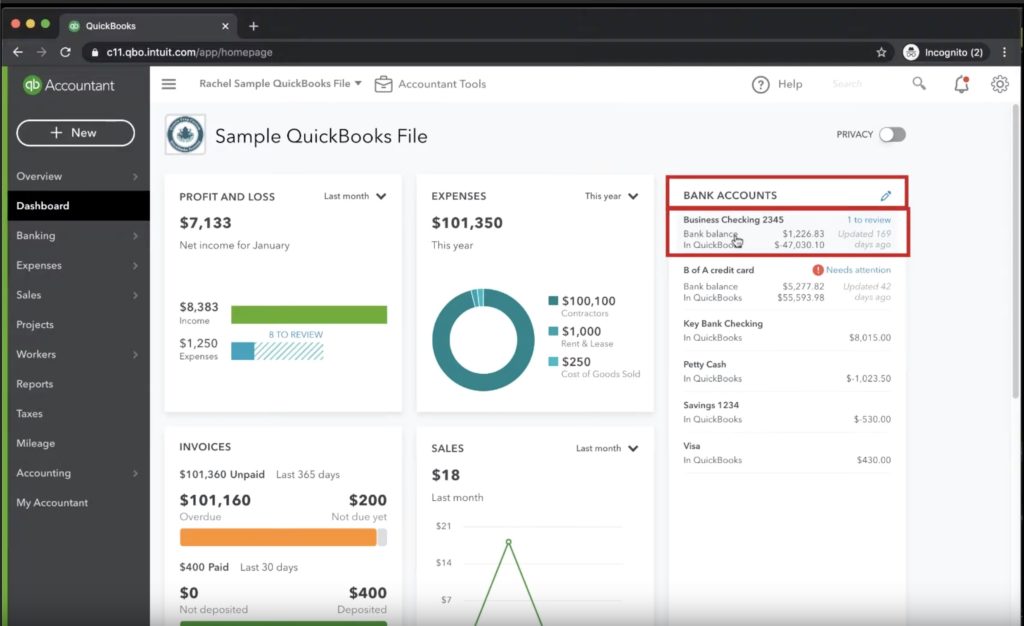This screenshot has width=1024, height=626.
Task: Open the Incognito profile button
Action: pyautogui.click(x=943, y=52)
